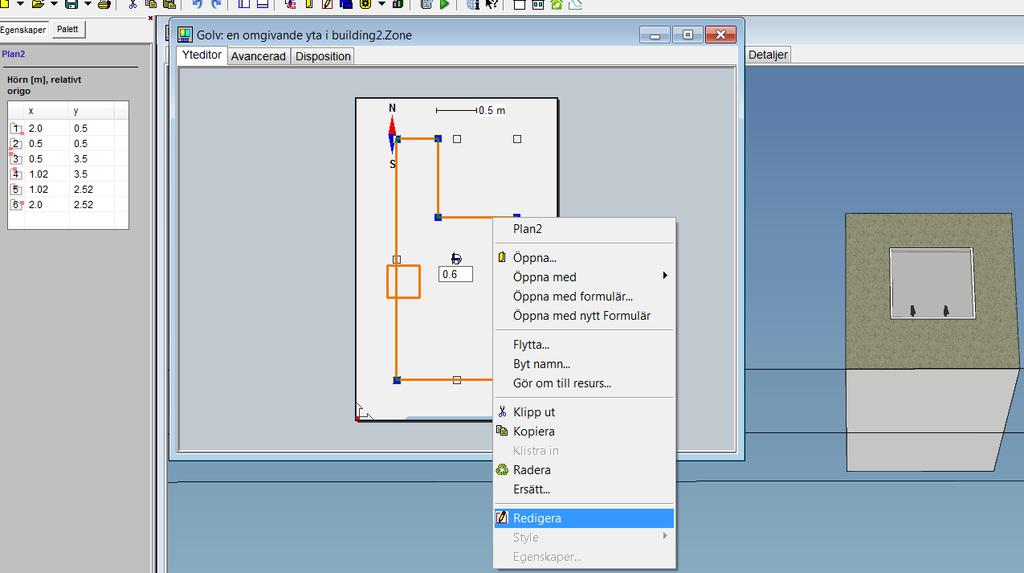Choose Öppna med formulär... menu entry
The width and height of the screenshot is (1024, 573).
pyautogui.click(x=584, y=296)
